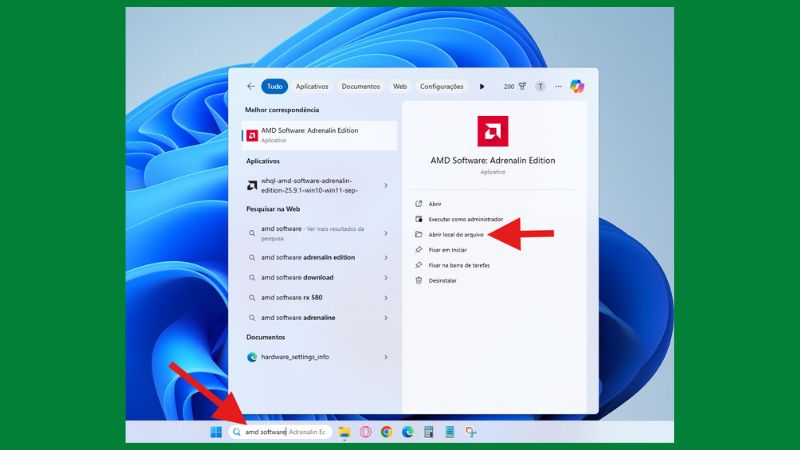800x450 pixels.
Task: Click 'Abrir local do arquivo' option
Action: point(456,234)
